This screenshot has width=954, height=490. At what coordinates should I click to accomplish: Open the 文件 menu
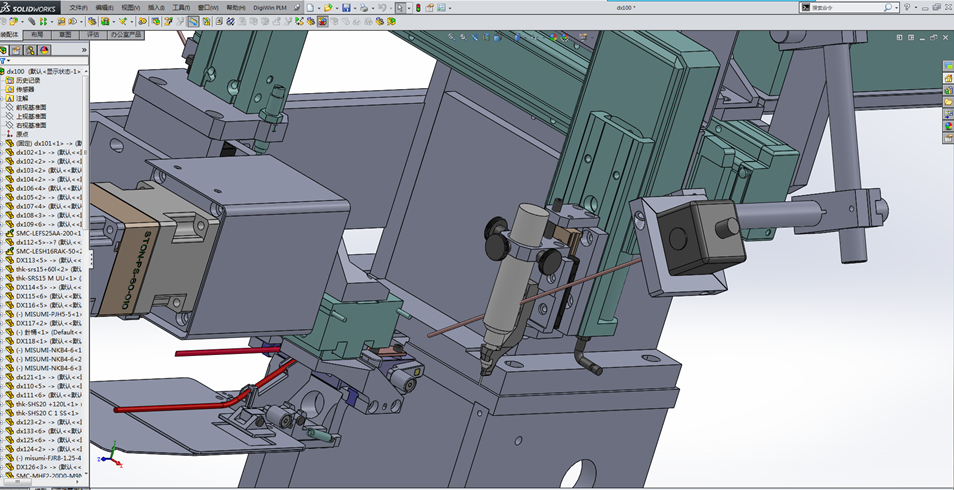(78, 8)
